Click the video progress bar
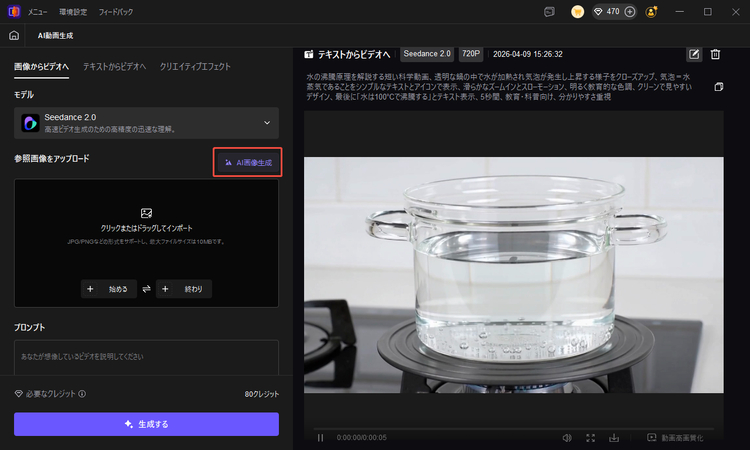Viewport: 750px width, 450px height. click(x=514, y=429)
